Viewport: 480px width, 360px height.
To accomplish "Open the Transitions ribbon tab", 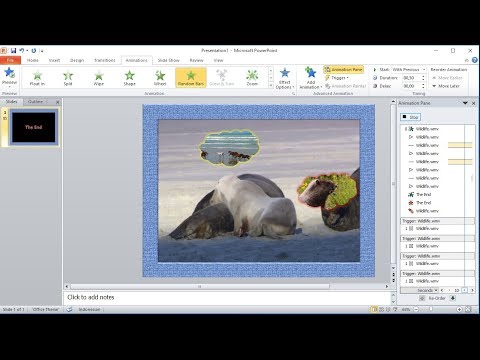I will pyautogui.click(x=105, y=60).
